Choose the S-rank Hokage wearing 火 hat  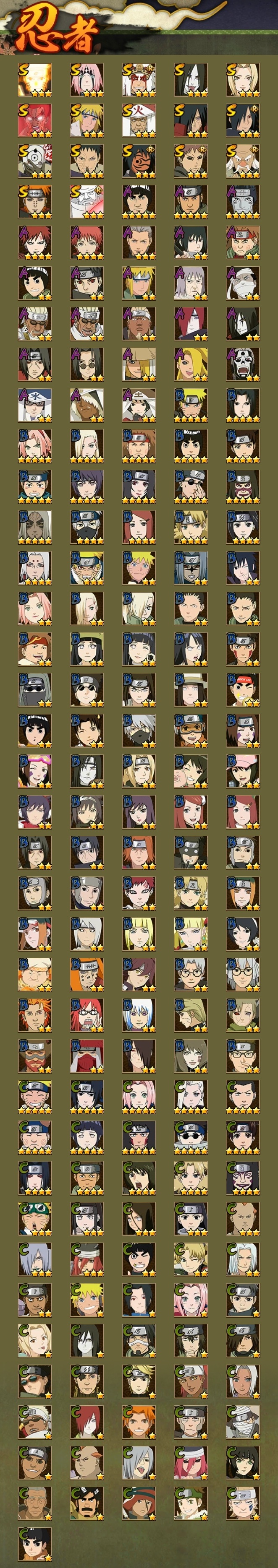[x=139, y=120]
